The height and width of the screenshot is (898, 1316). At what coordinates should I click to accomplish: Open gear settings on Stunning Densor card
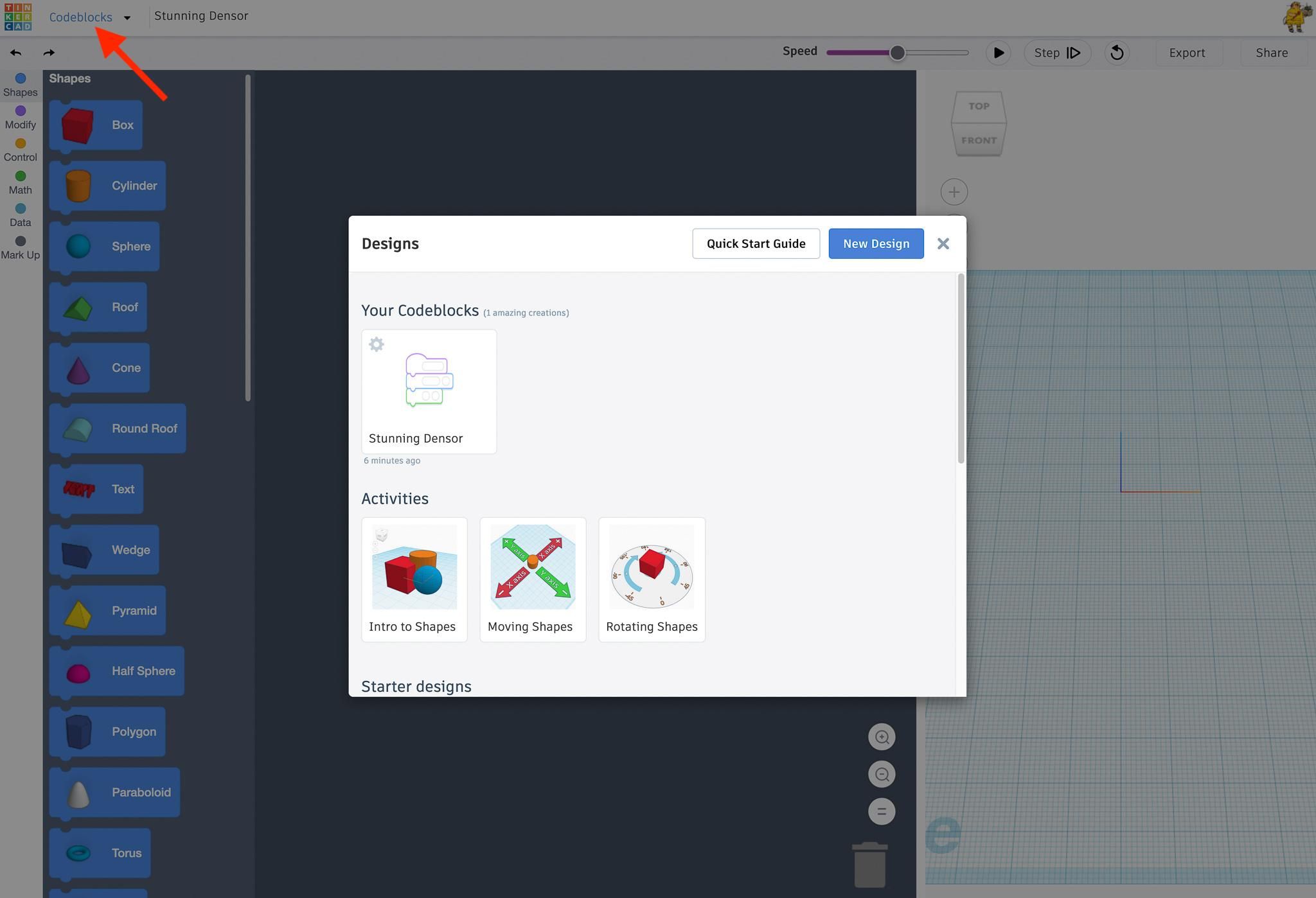click(377, 344)
